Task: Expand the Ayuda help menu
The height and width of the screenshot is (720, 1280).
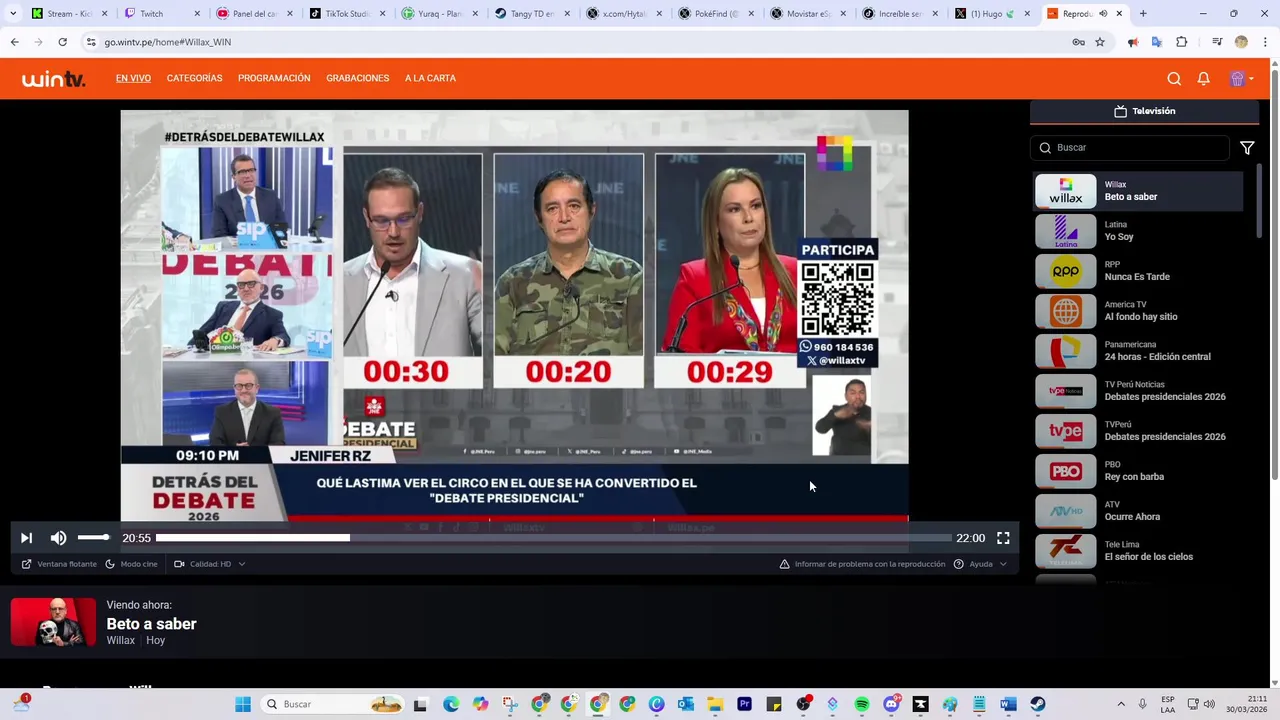Action: coord(980,564)
